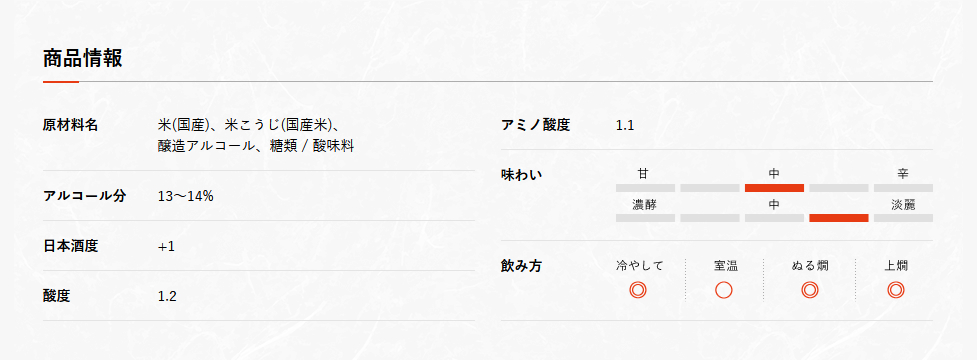This screenshot has width=977, height=360.
Task: Click the double circle under ぬる燗
Action: (x=809, y=290)
